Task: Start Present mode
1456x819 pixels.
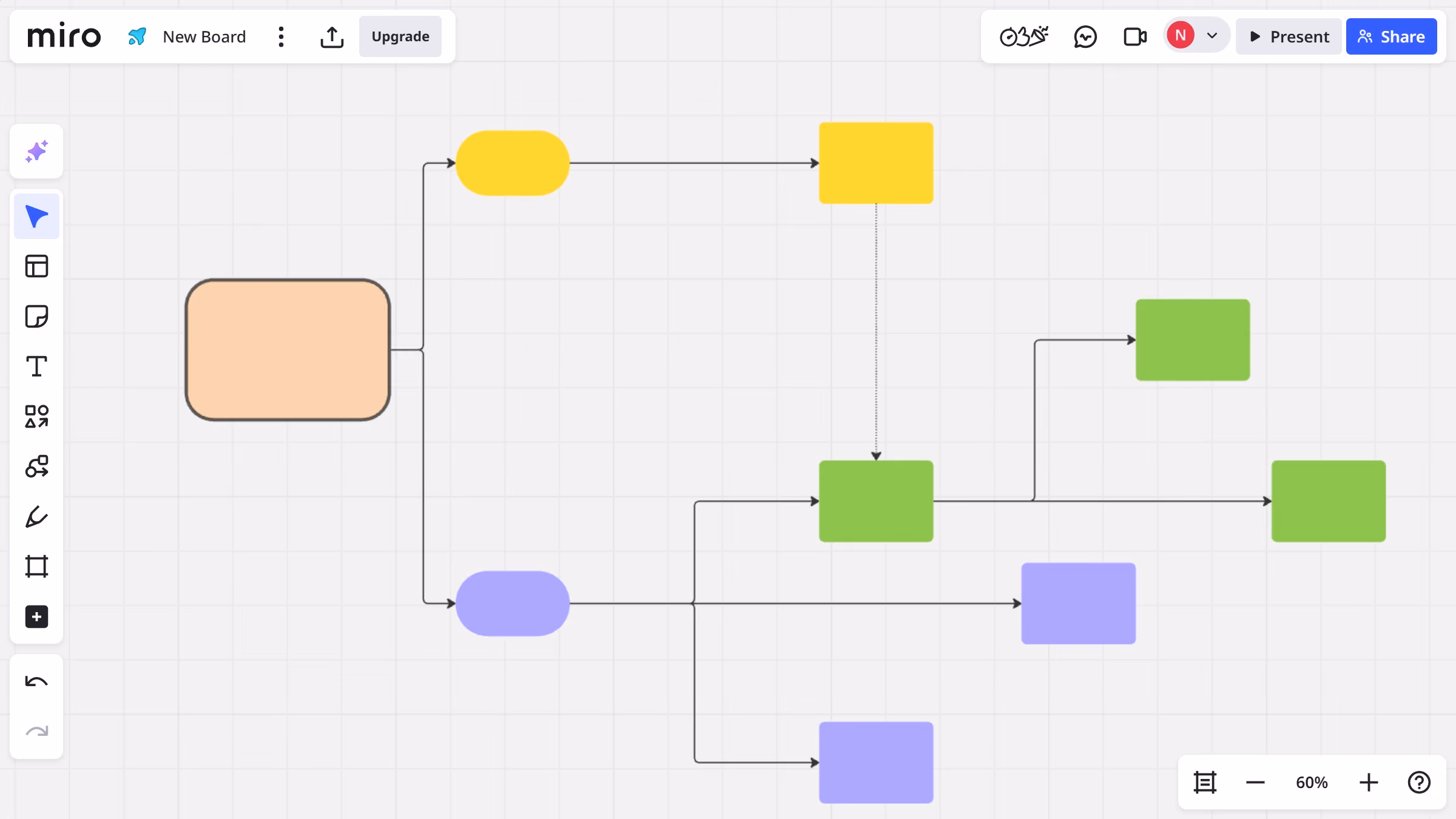Action: point(1289,36)
